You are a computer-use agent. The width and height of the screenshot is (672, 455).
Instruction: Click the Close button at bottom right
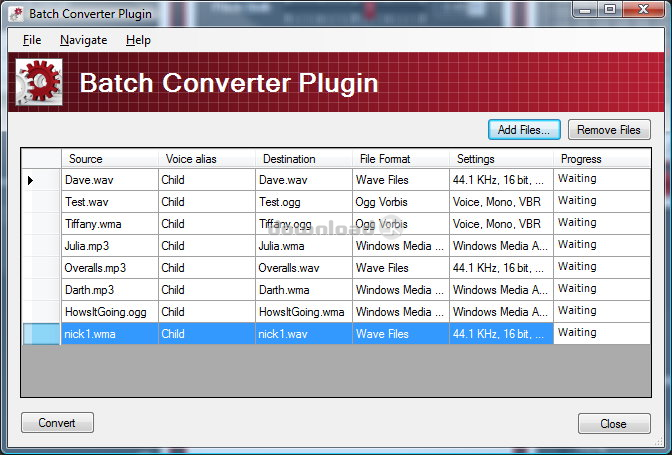[x=613, y=424]
